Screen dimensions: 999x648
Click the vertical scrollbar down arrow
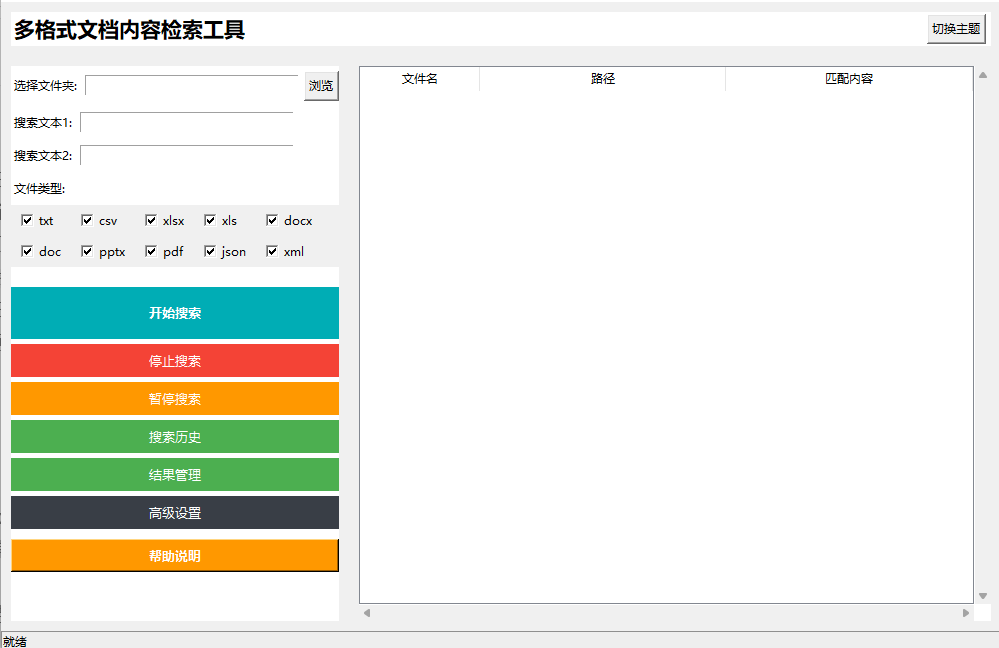[982, 596]
